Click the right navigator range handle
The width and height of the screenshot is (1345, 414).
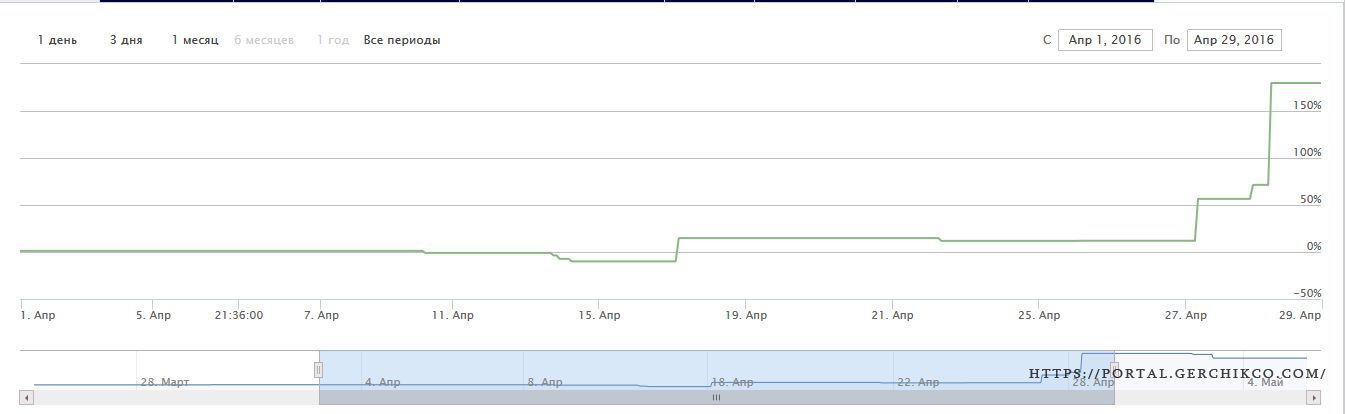point(1114,369)
